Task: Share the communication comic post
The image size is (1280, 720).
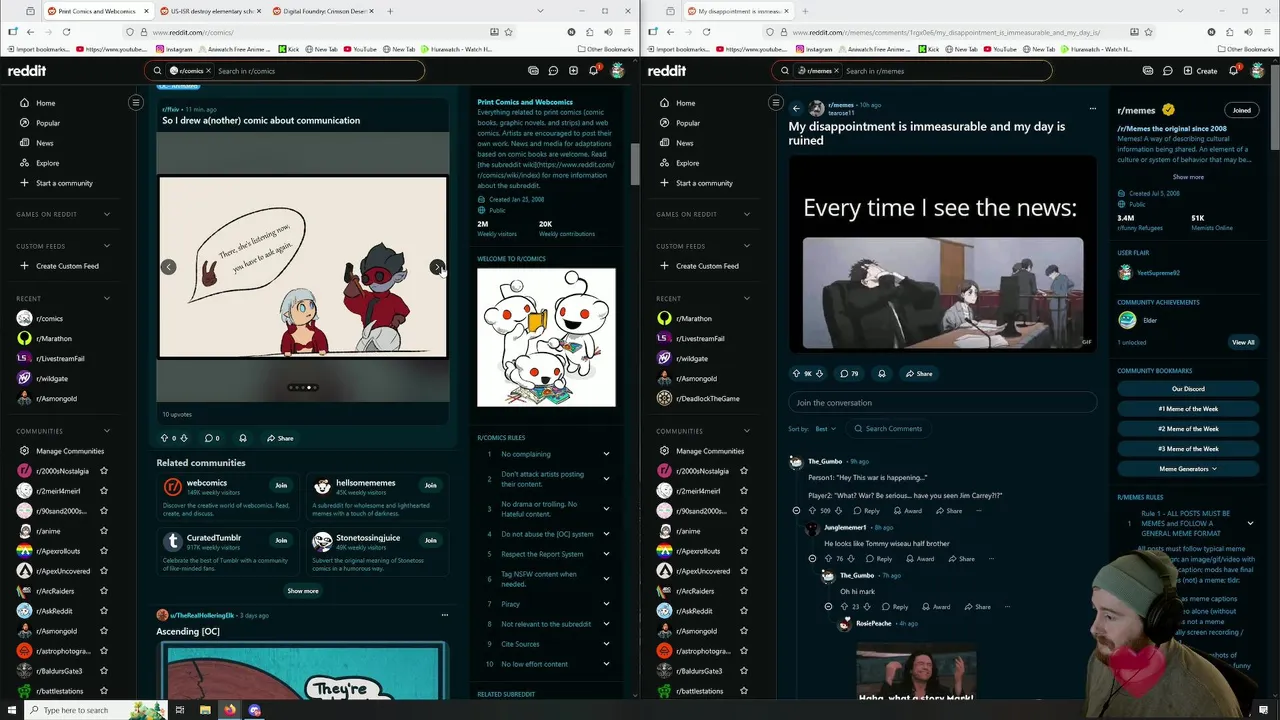Action: pyautogui.click(x=280, y=438)
